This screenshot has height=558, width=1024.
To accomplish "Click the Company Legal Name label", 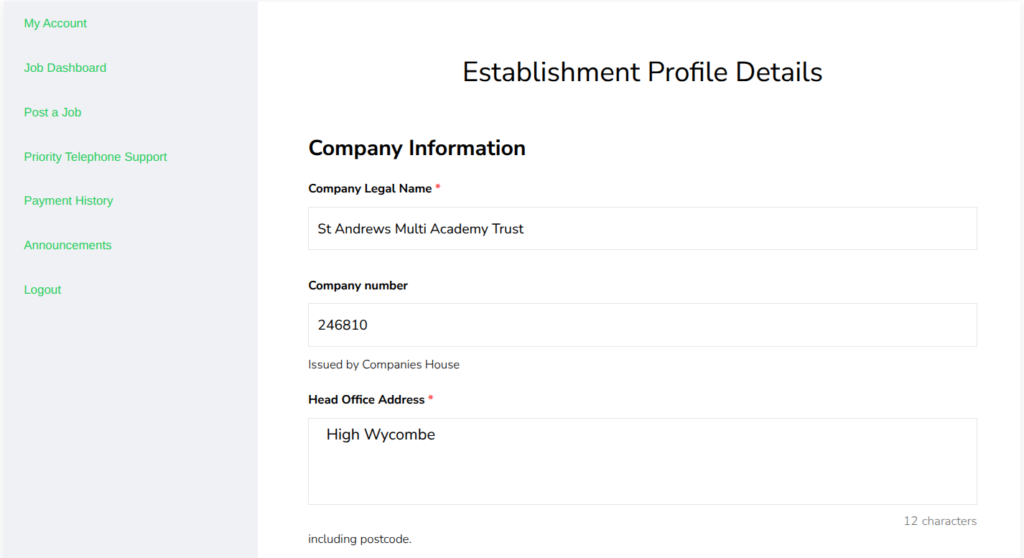I will click(370, 189).
